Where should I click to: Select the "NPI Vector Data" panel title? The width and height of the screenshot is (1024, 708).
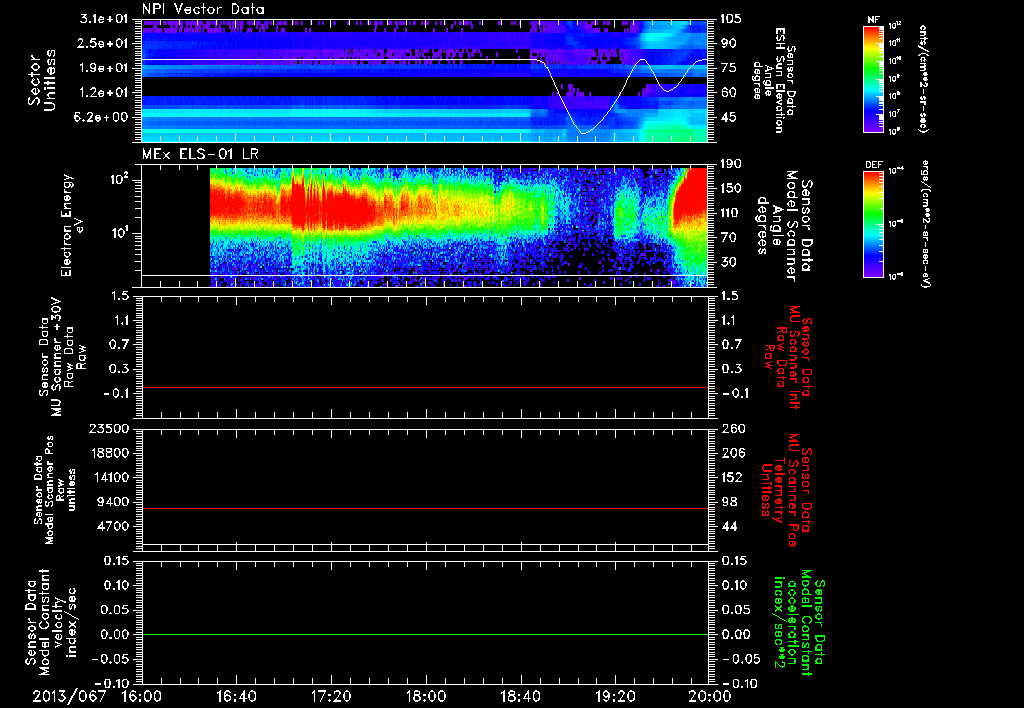click(x=204, y=9)
